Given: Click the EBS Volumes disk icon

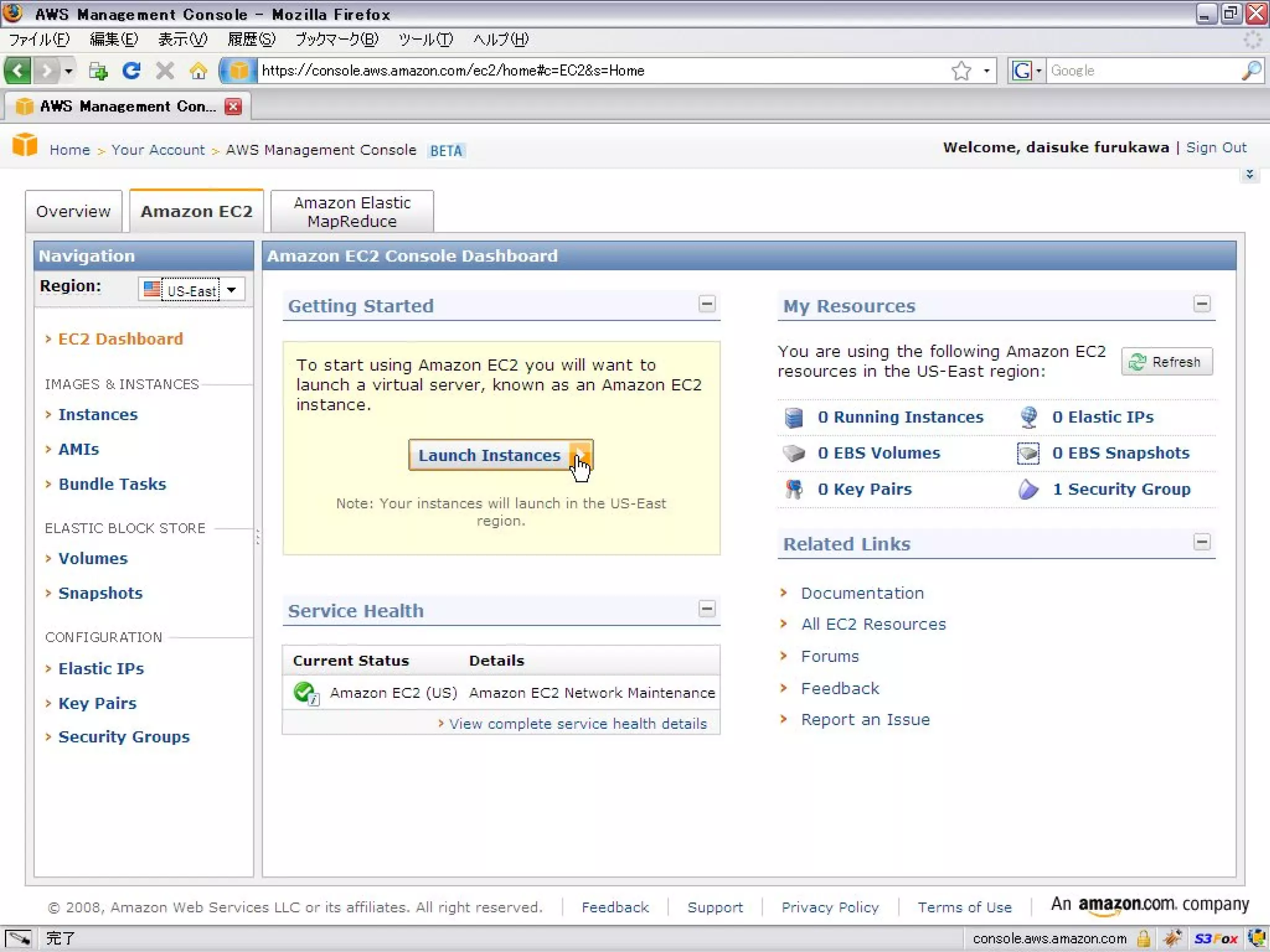Looking at the screenshot, I should (x=794, y=454).
